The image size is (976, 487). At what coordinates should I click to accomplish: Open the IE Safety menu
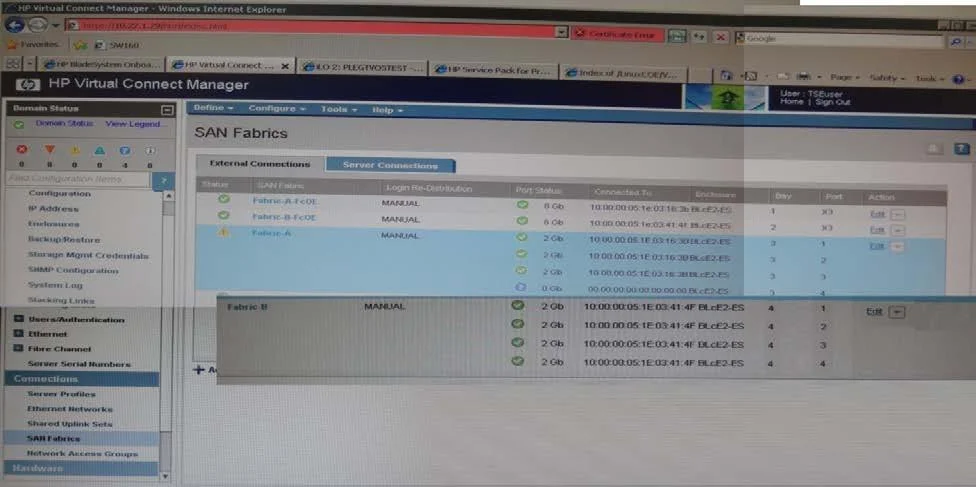point(886,78)
